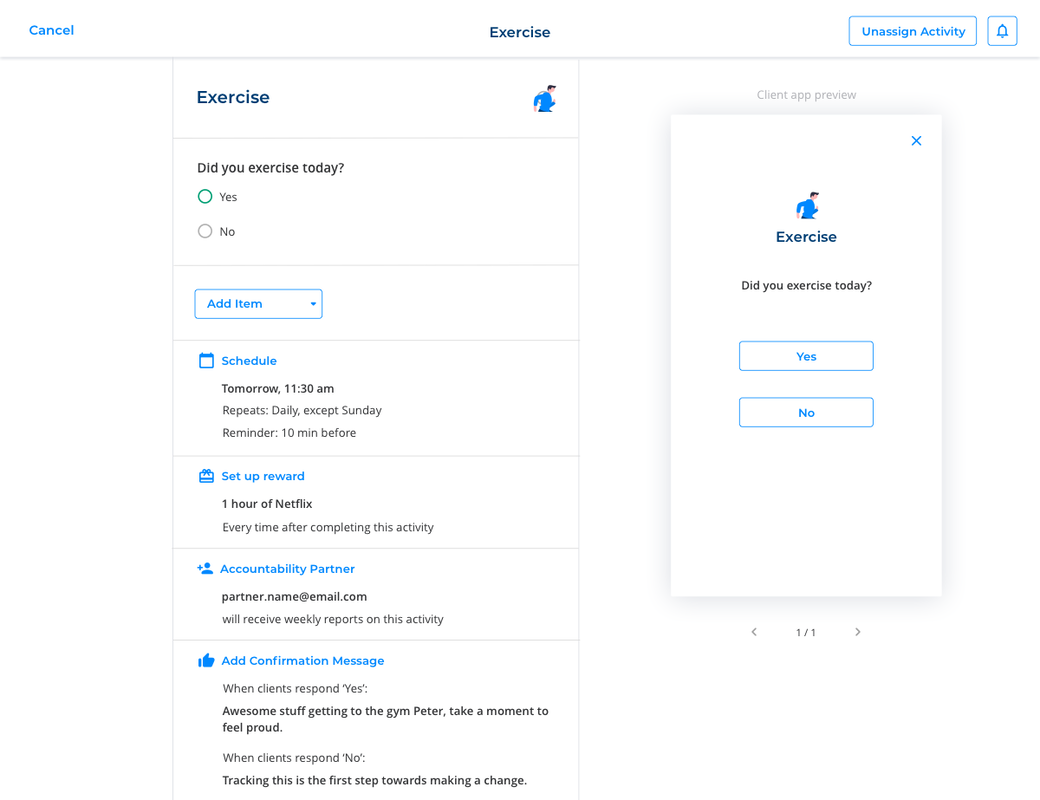Go to next preview page arrow
1040x800 pixels.
(858, 632)
